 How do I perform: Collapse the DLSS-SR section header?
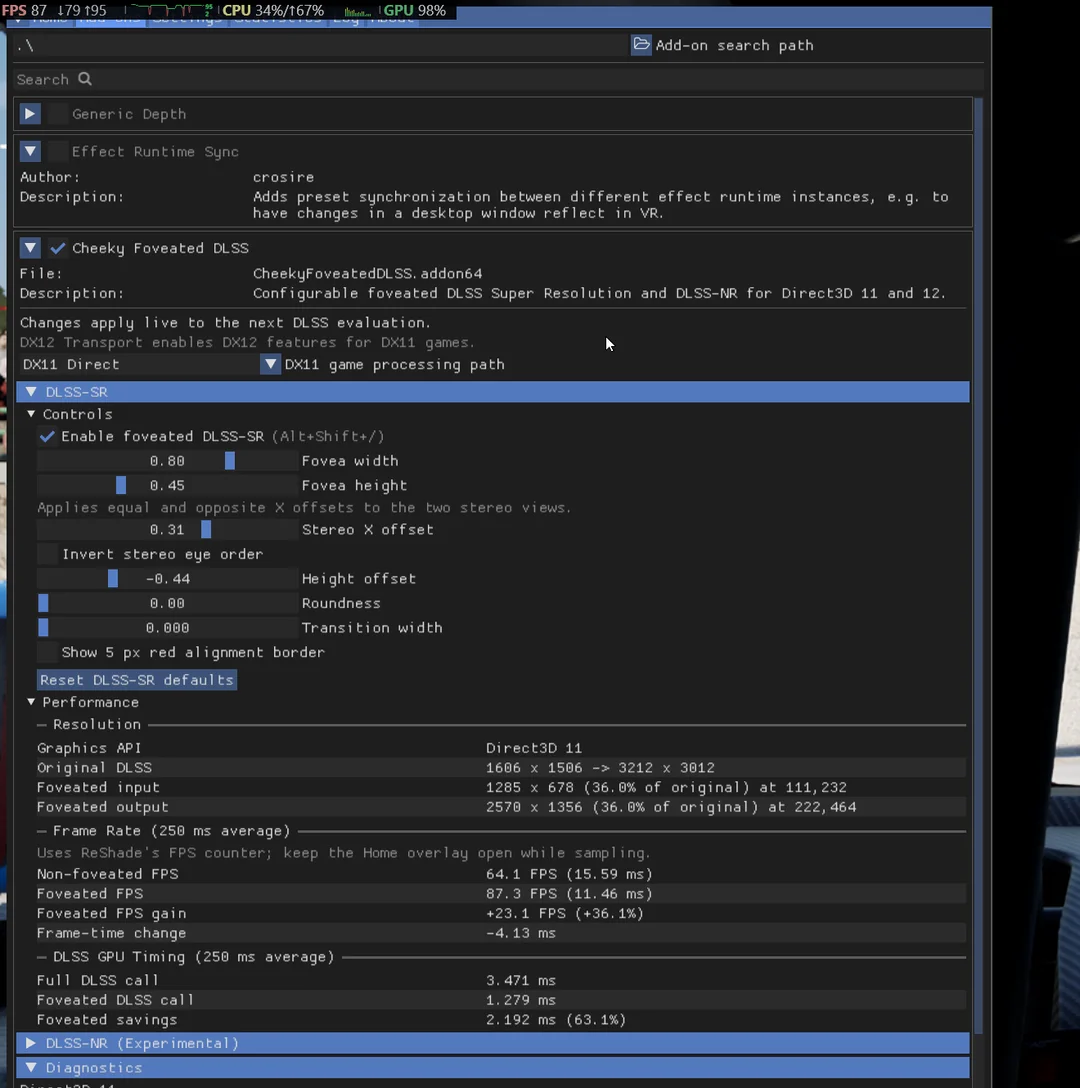493,392
